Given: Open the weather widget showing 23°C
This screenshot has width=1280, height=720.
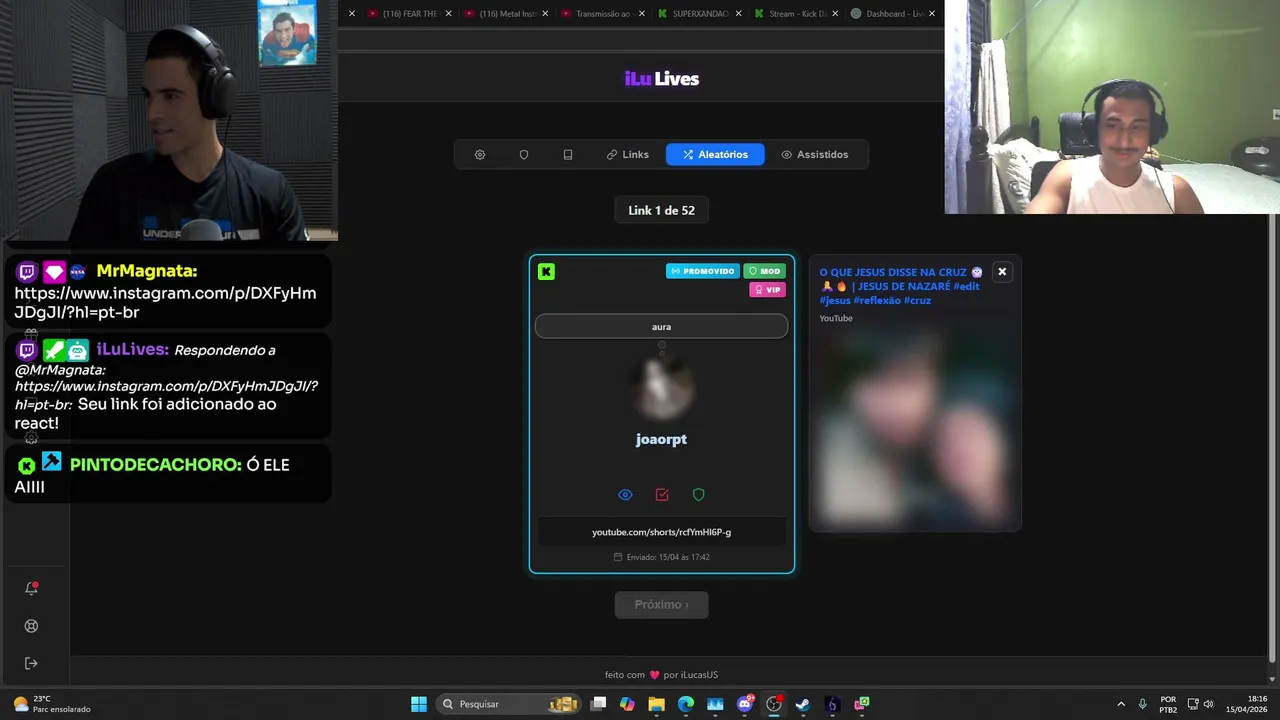Looking at the screenshot, I should [x=52, y=704].
